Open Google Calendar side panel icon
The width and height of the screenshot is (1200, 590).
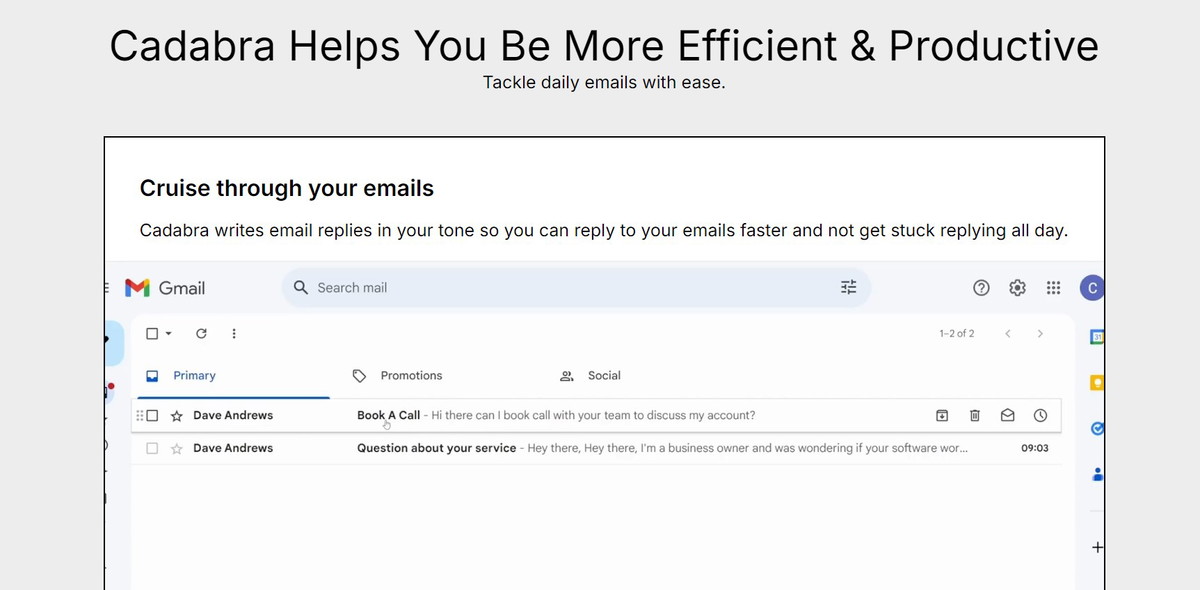pyautogui.click(x=1097, y=337)
